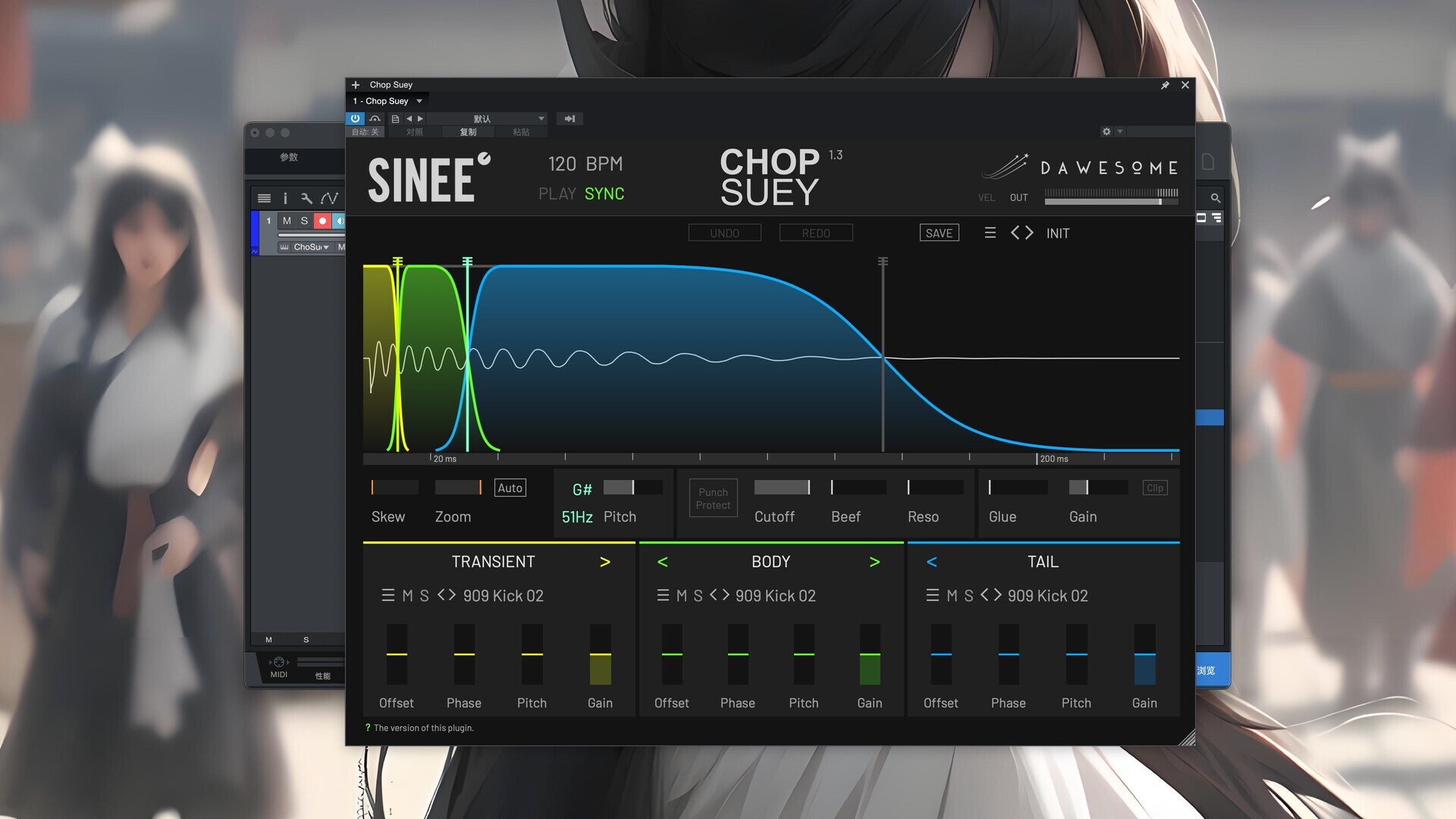Enable Punch Protect

[713, 498]
